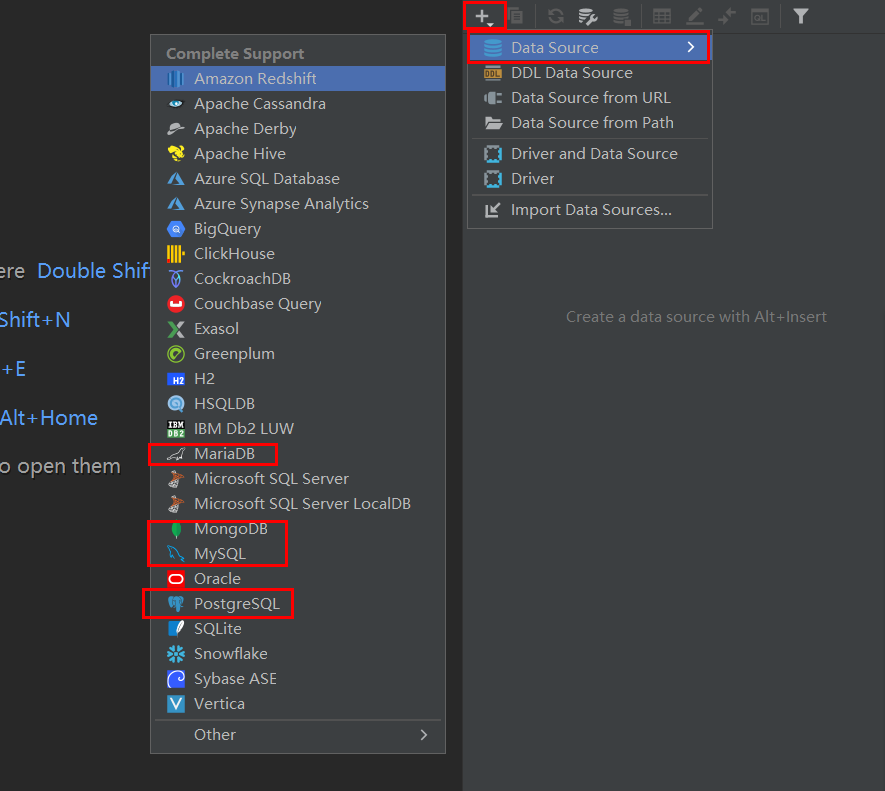
Task: Expand the Data Source submenu
Action: (589, 47)
